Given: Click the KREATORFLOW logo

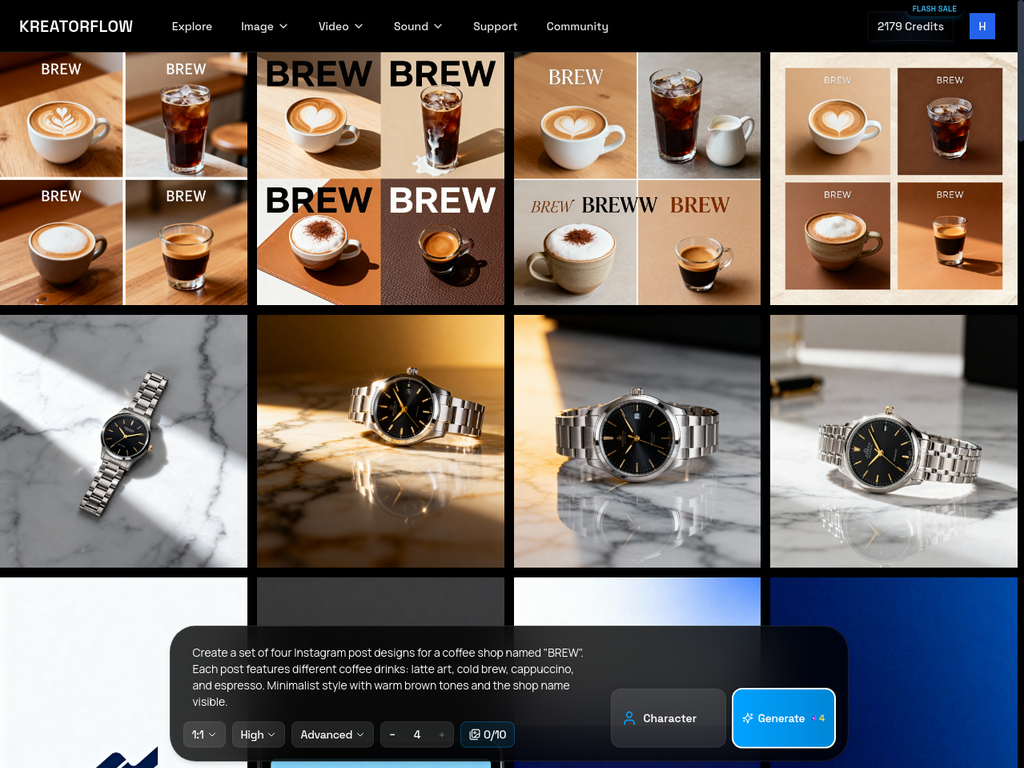Looking at the screenshot, I should pyautogui.click(x=76, y=26).
